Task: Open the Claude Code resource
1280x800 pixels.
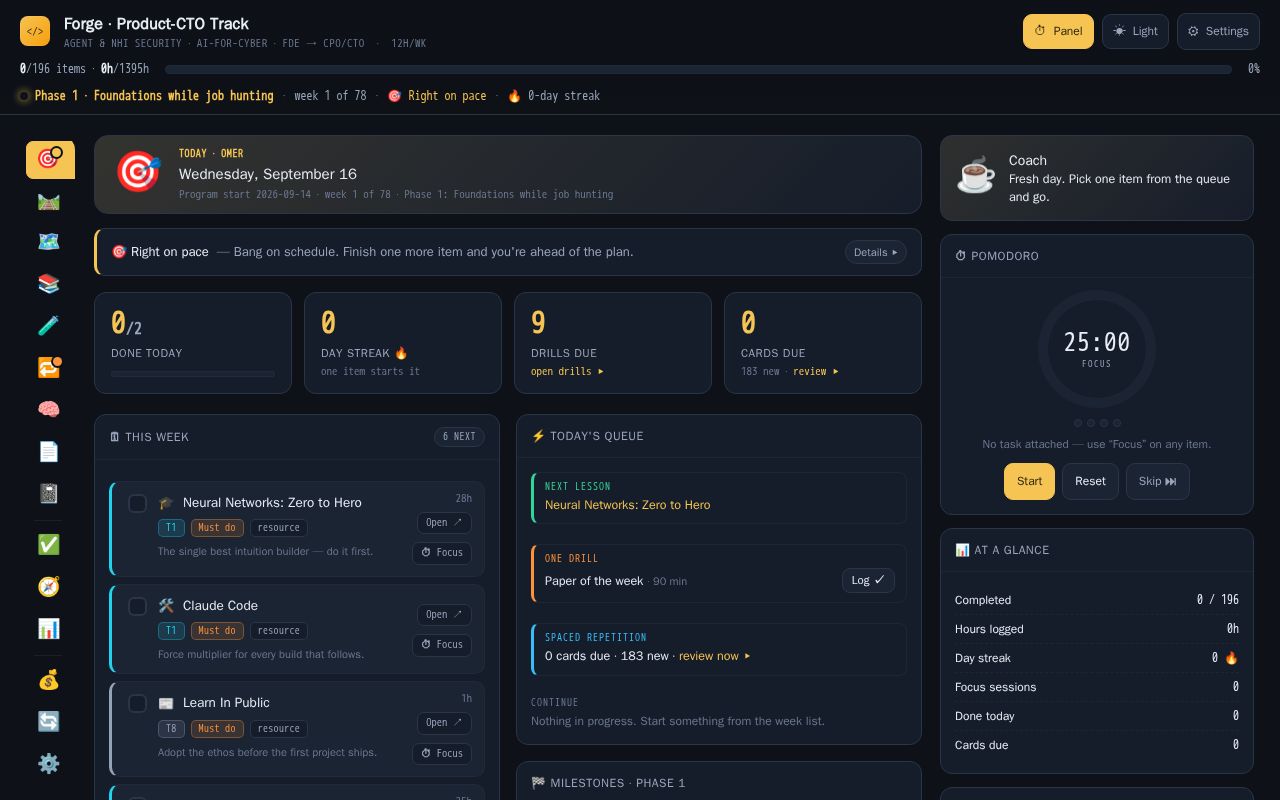Action: click(x=444, y=614)
